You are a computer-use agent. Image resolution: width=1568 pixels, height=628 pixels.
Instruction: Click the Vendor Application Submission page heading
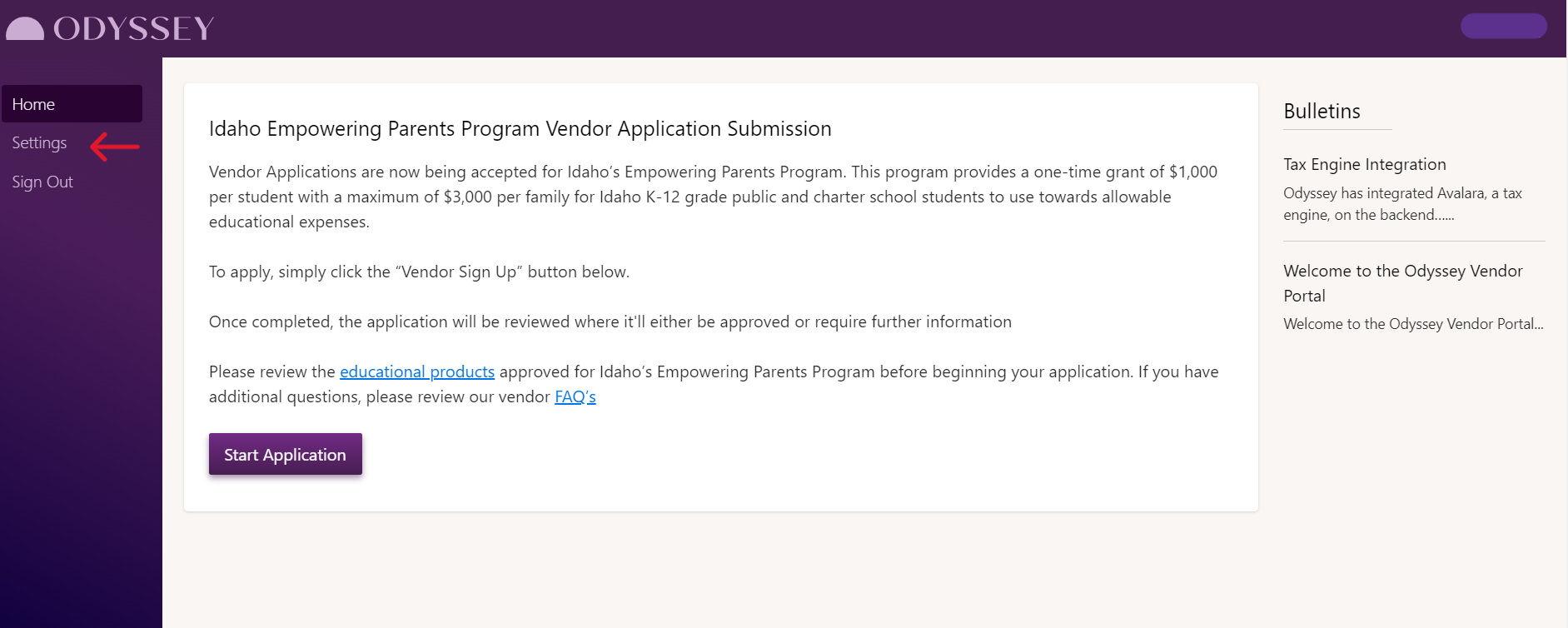[520, 129]
